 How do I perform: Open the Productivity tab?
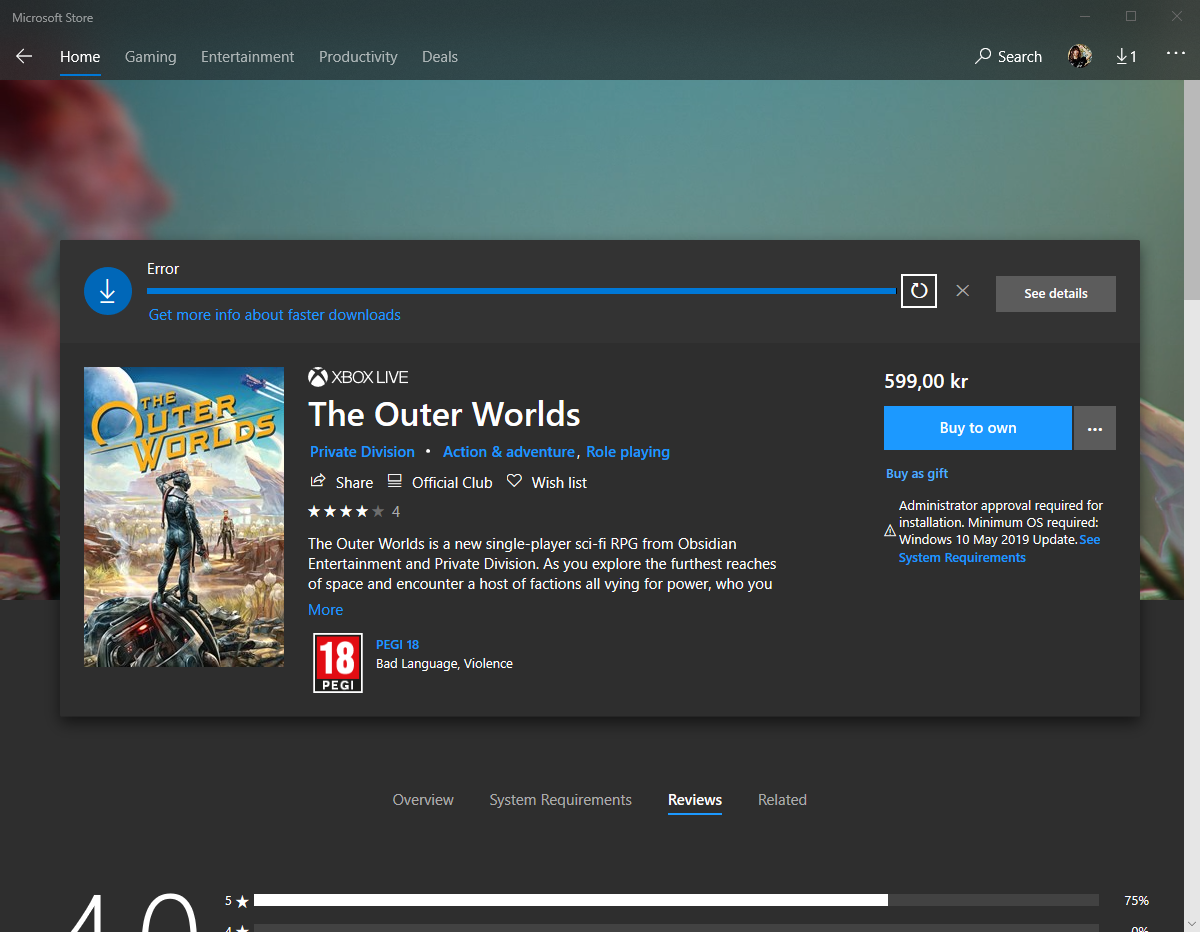[358, 57]
